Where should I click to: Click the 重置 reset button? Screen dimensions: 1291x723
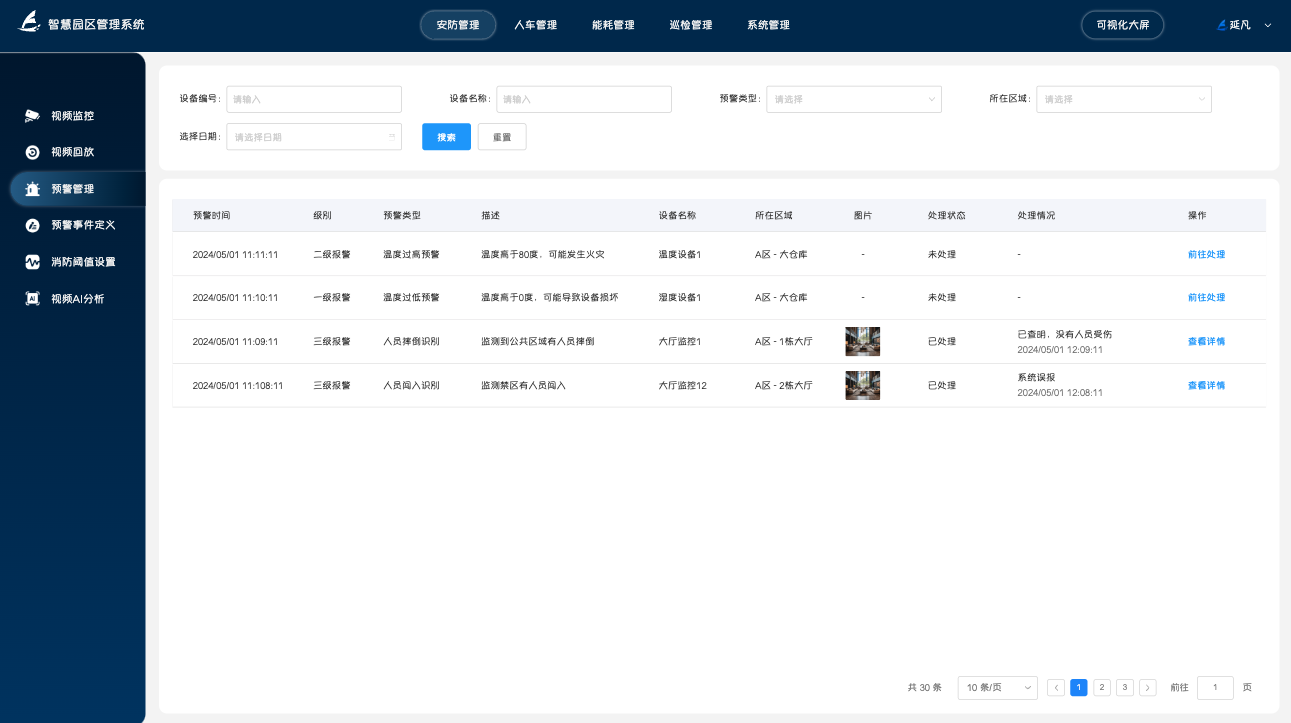[x=502, y=136]
